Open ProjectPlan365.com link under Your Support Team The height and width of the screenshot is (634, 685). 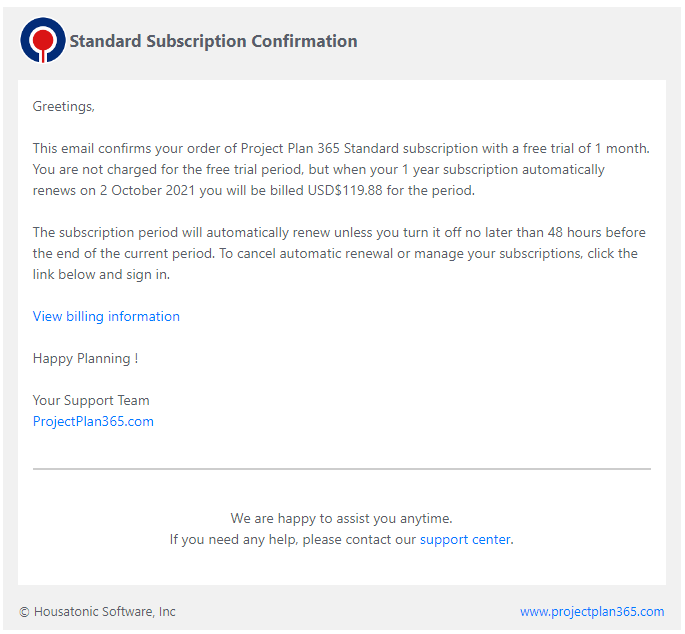coord(93,421)
